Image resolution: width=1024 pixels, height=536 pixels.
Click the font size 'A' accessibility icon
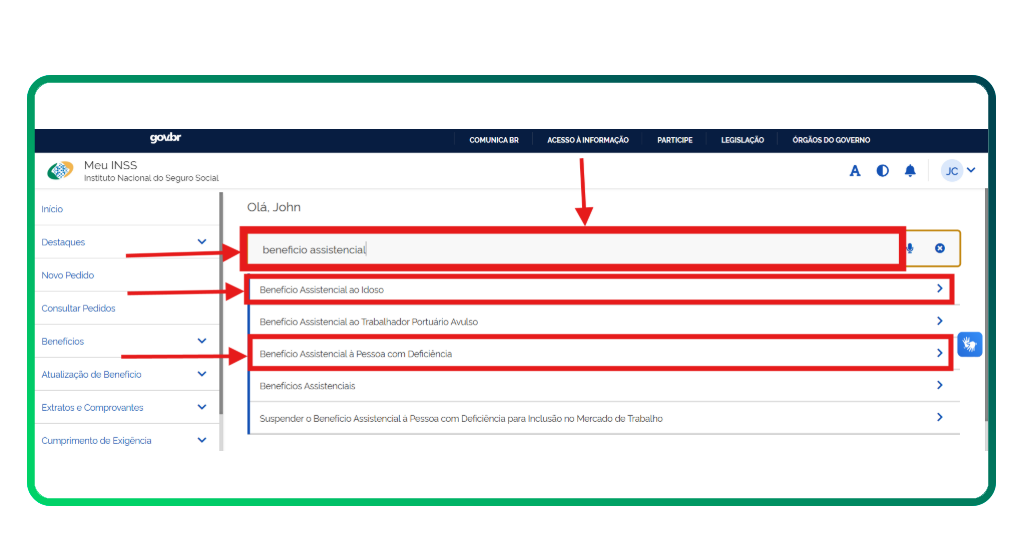(x=855, y=171)
